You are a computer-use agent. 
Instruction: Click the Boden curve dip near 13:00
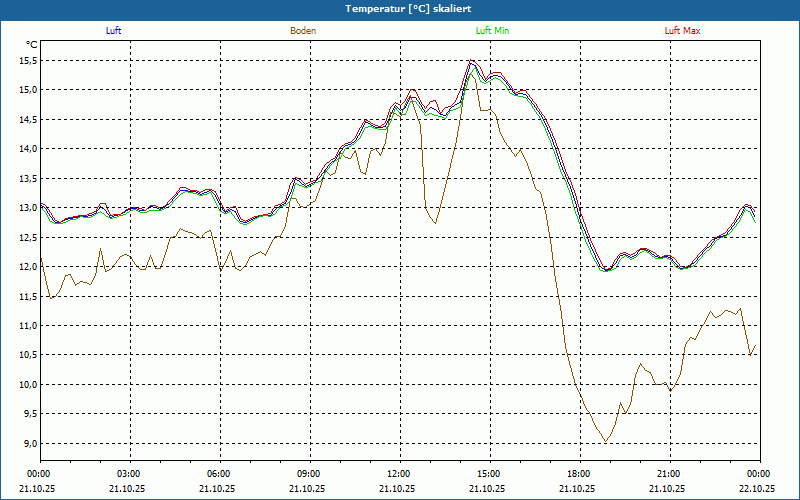coord(435,222)
